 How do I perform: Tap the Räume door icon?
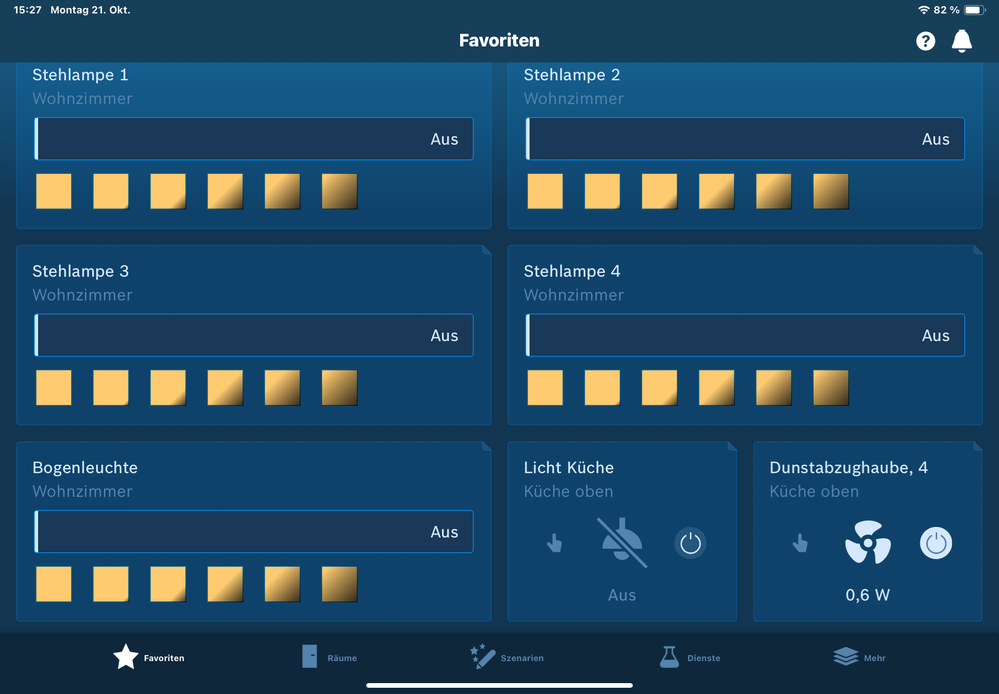(x=310, y=657)
